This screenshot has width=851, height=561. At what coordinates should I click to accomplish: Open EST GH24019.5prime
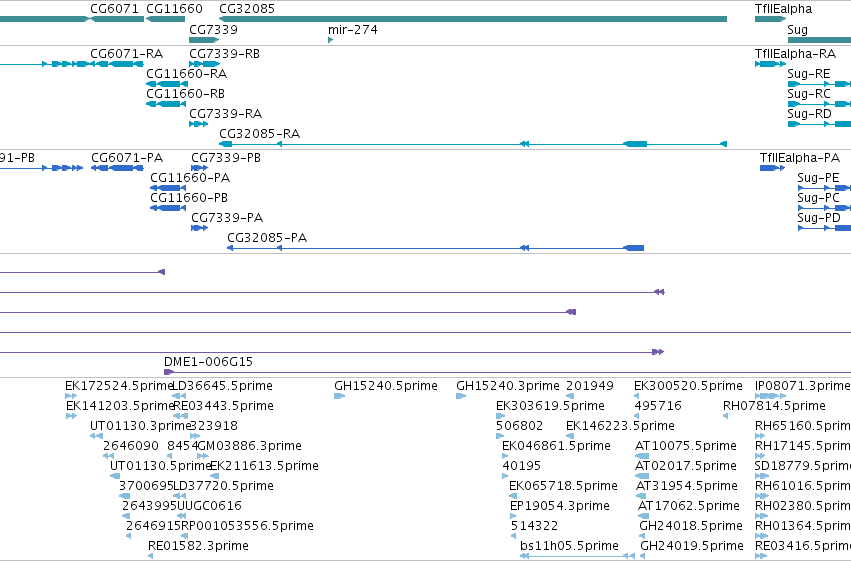[x=692, y=546]
